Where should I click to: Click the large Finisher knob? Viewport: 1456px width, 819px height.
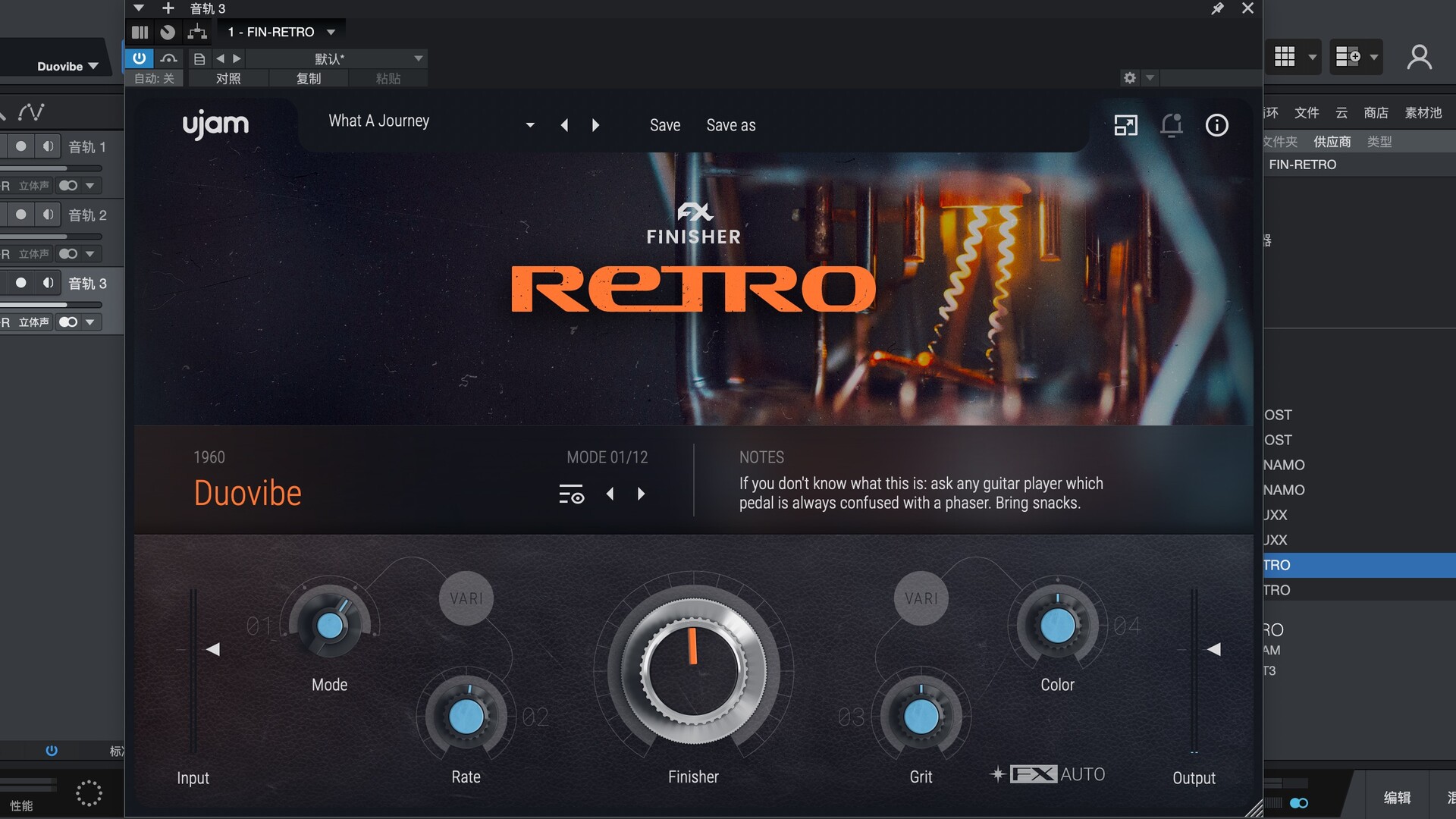pos(693,670)
